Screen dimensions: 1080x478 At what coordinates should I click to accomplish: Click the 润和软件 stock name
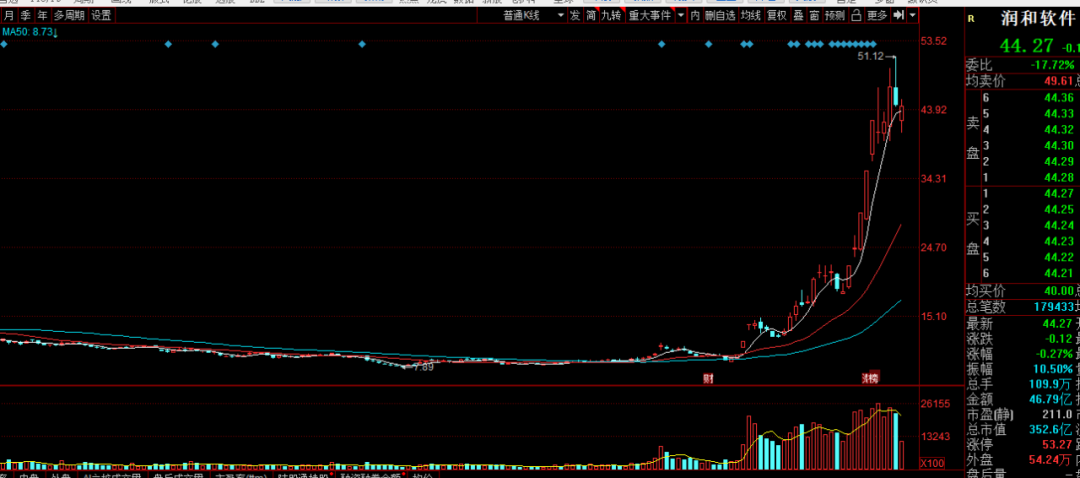[x=1040, y=19]
